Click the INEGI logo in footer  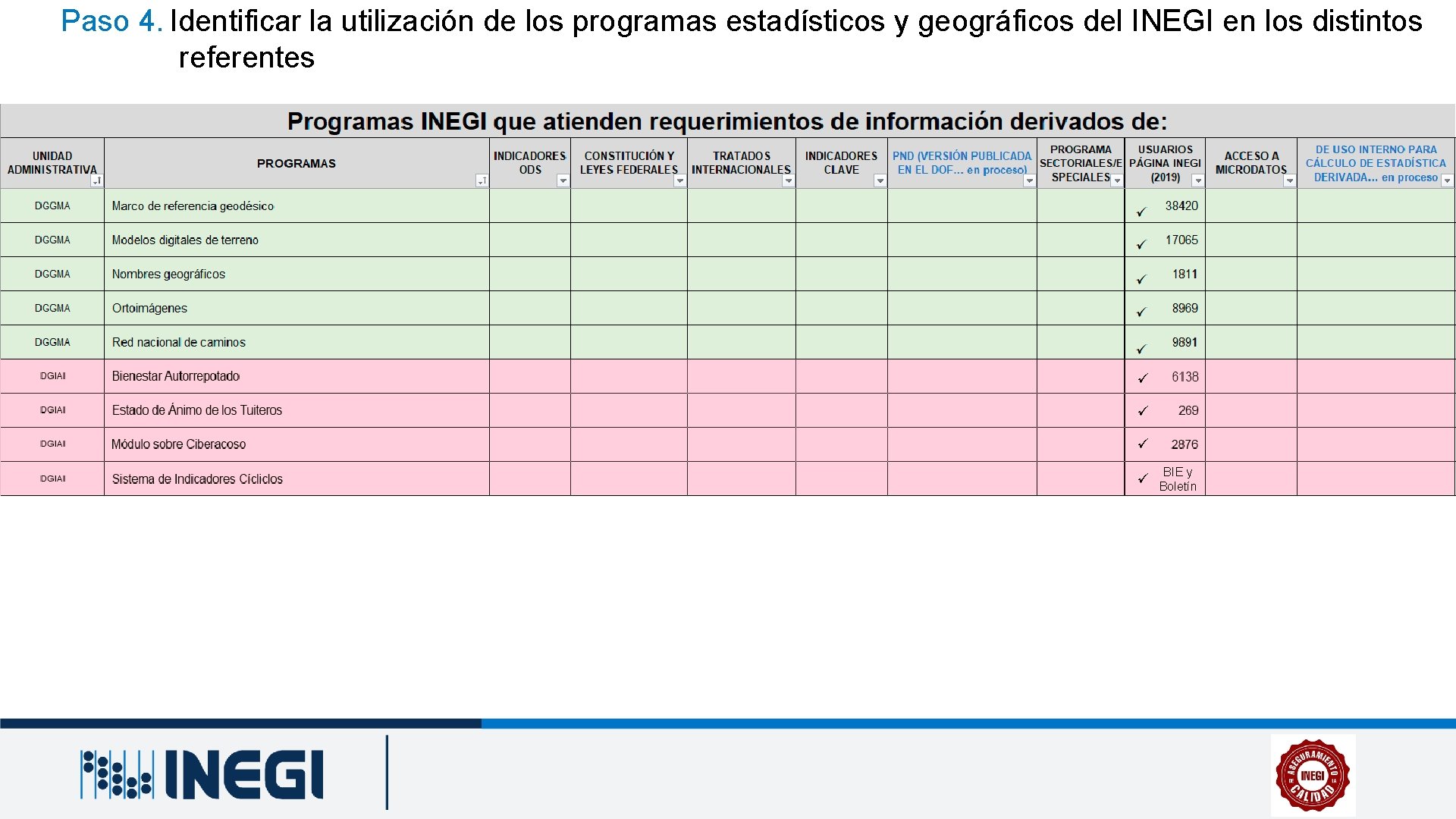tap(202, 774)
